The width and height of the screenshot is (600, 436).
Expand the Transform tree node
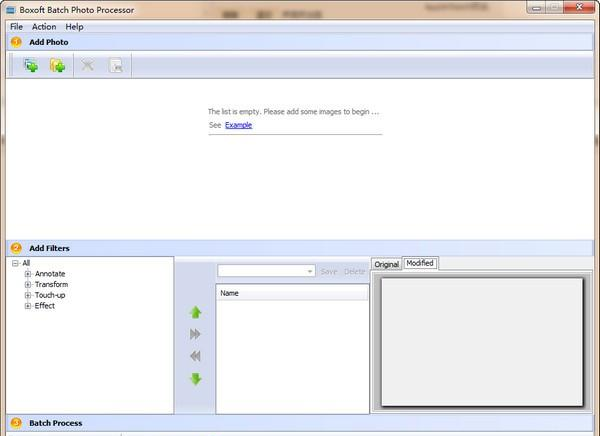[x=28, y=284]
